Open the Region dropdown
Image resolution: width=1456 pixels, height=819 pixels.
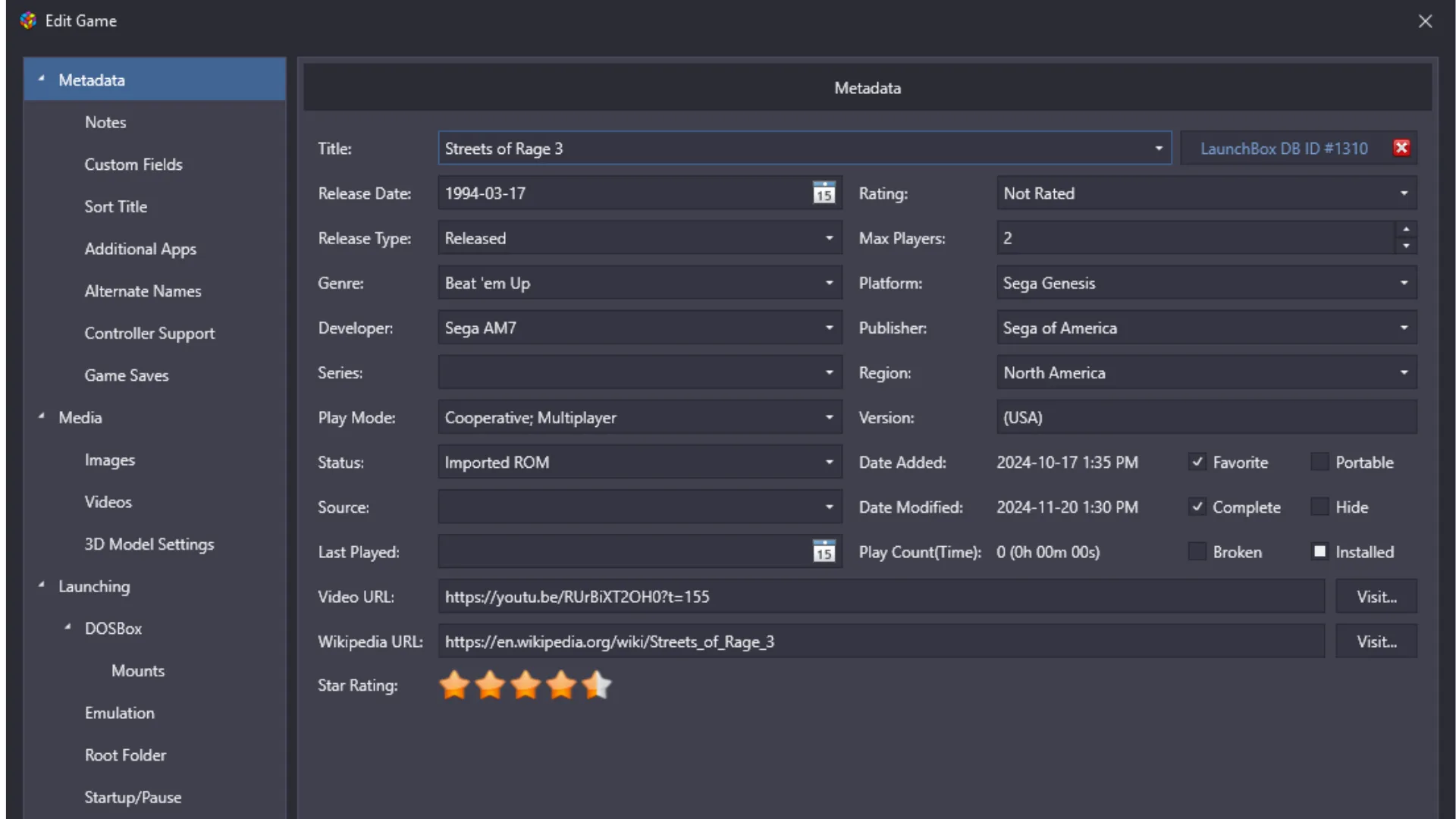pos(1404,372)
